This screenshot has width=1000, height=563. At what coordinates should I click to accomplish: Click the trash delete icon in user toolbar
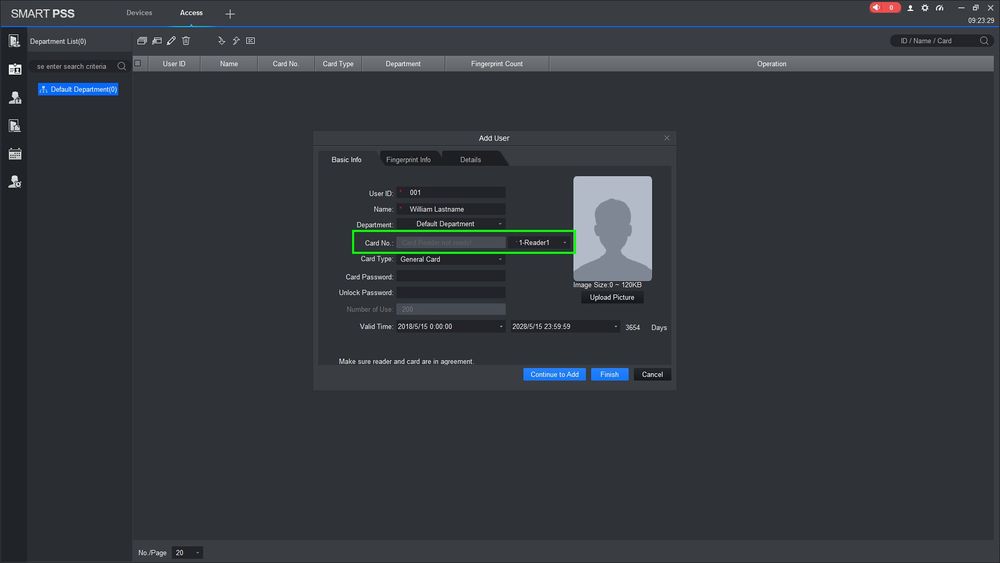(186, 41)
